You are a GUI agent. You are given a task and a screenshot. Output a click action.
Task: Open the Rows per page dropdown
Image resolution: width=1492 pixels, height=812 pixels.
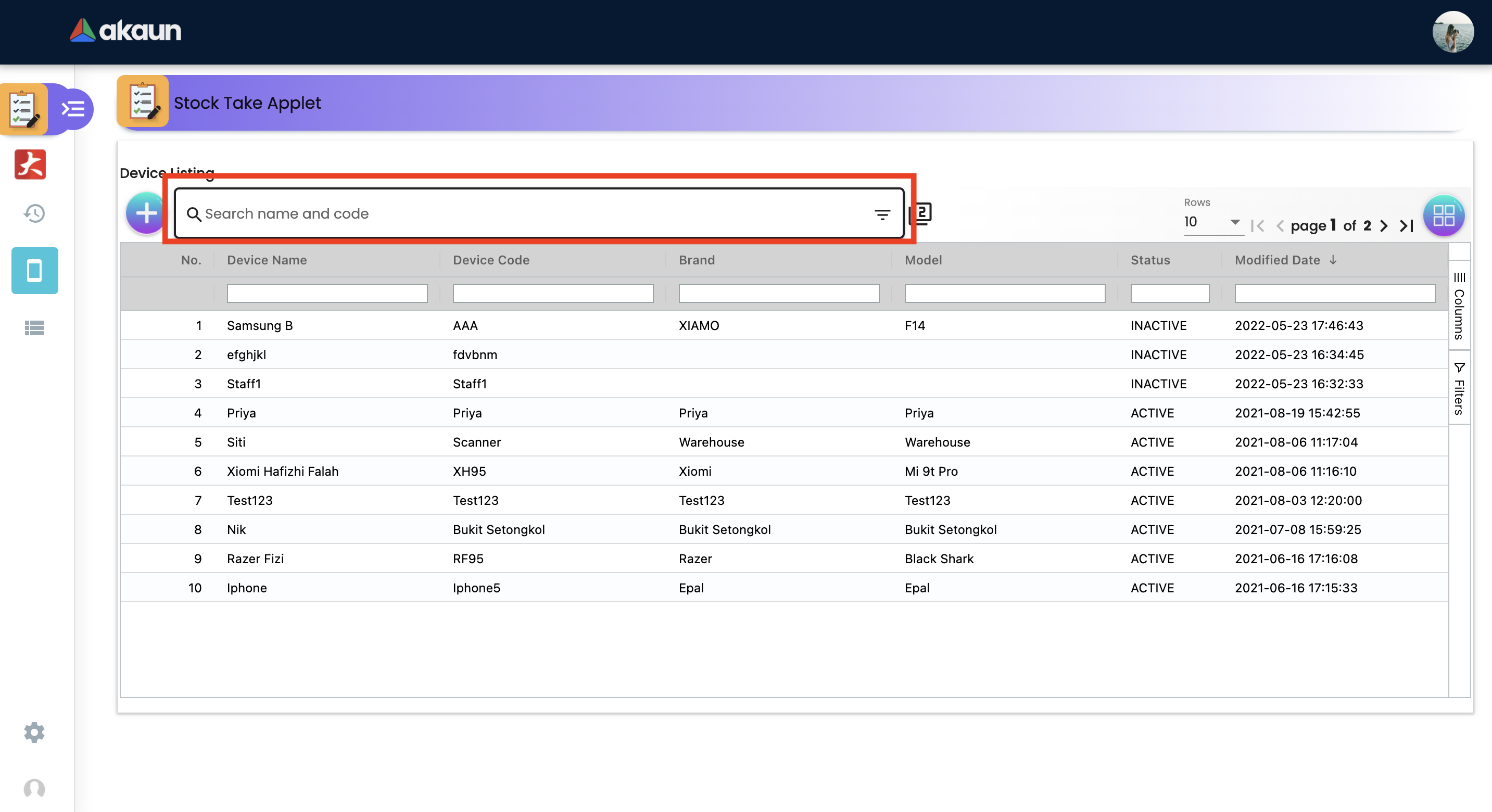point(1212,222)
